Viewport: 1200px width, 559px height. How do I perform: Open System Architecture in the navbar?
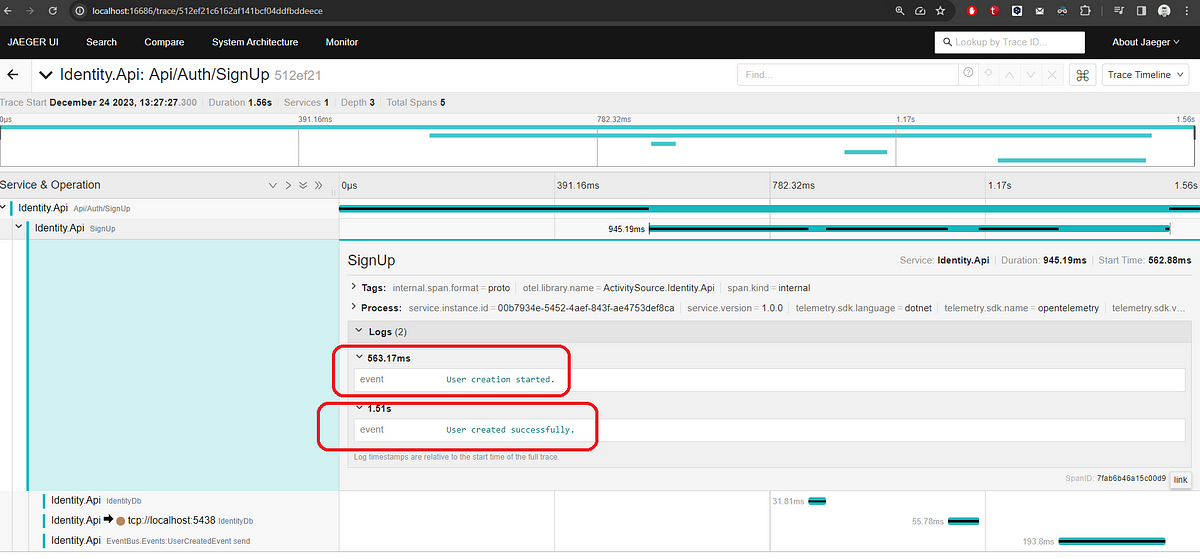255,42
